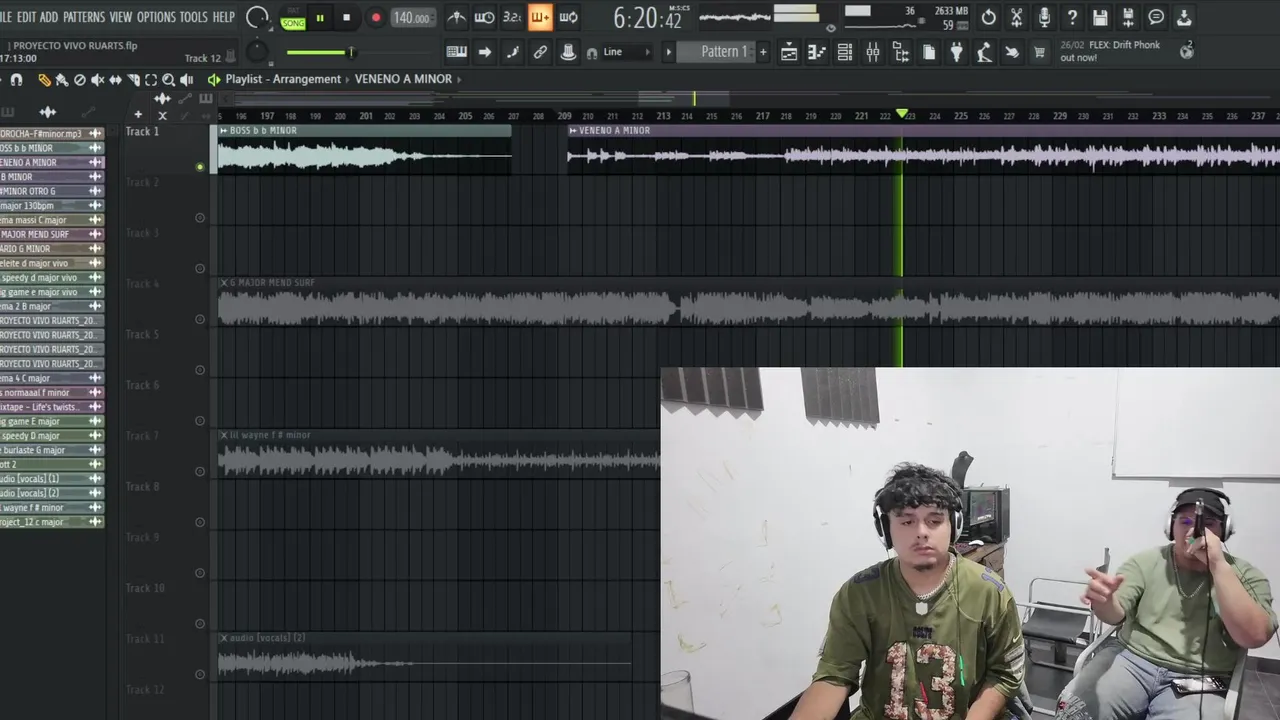This screenshot has width=1280, height=720.
Task: Open the Piano roll icon
Action: tap(817, 52)
